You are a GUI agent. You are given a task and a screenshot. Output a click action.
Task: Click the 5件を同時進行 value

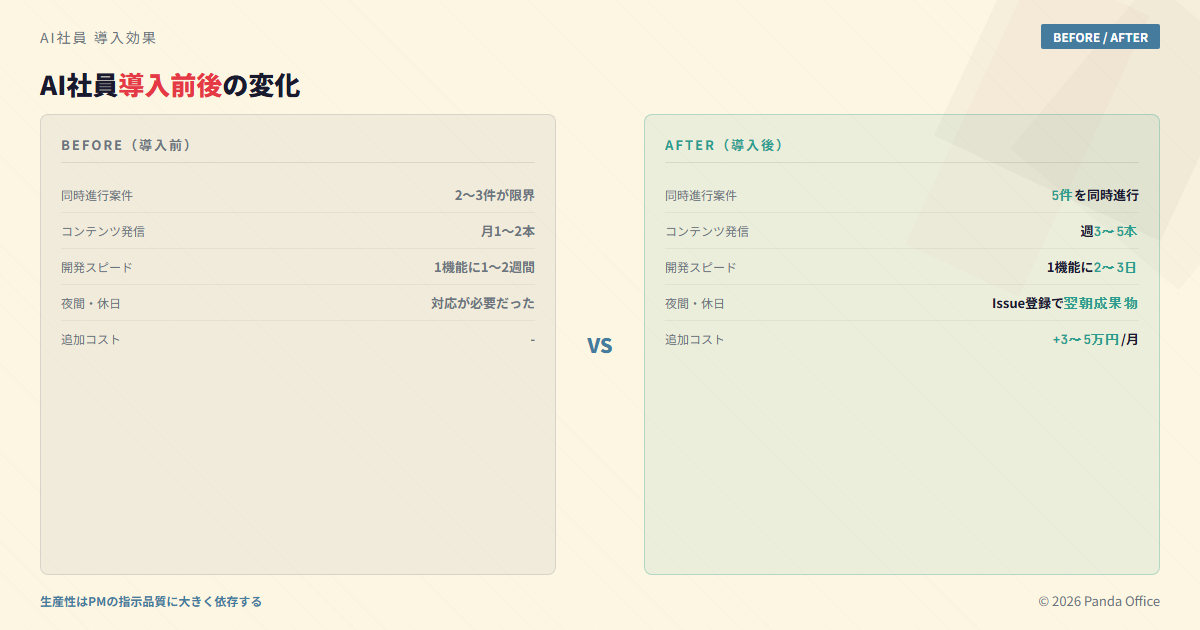(x=1094, y=195)
